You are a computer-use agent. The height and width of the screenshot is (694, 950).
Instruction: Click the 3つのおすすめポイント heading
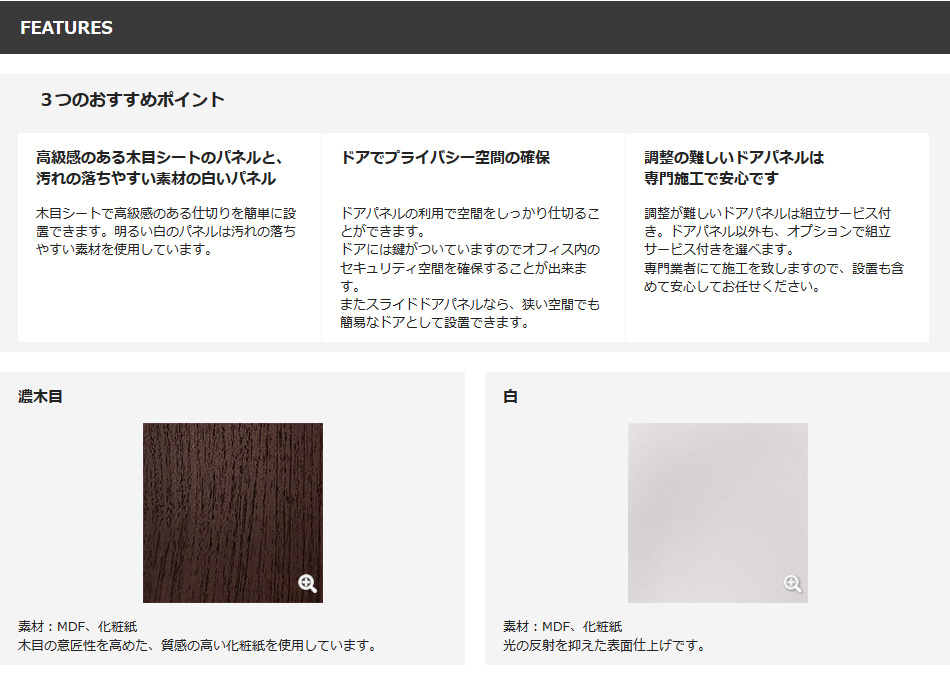(x=133, y=99)
